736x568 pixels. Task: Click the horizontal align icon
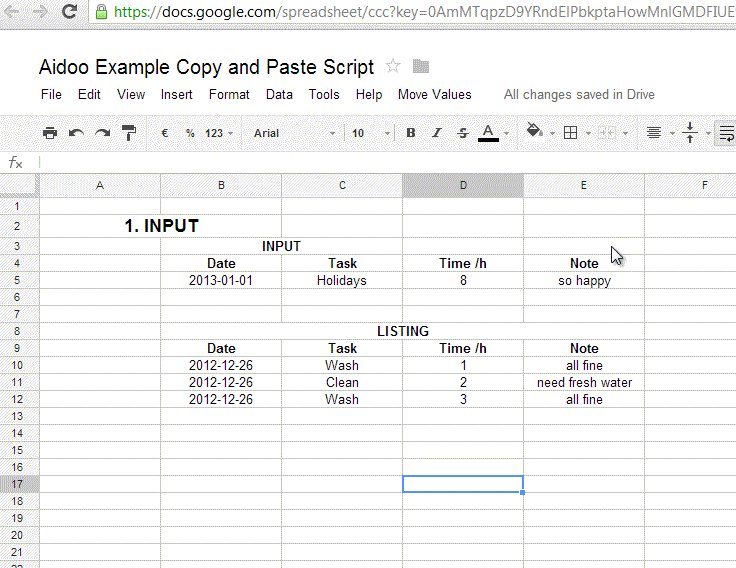pyautogui.click(x=654, y=133)
